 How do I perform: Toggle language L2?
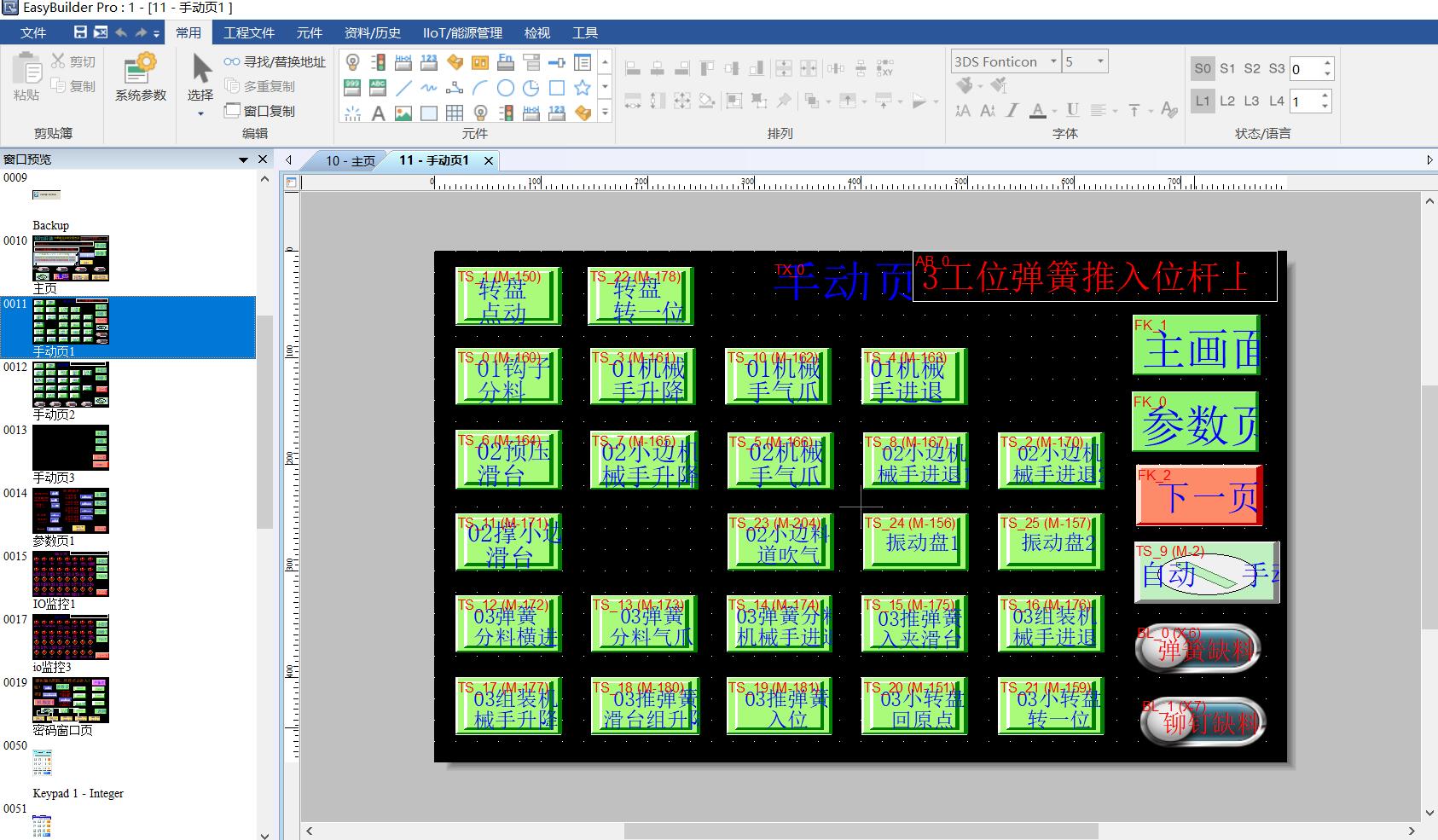tap(1227, 101)
